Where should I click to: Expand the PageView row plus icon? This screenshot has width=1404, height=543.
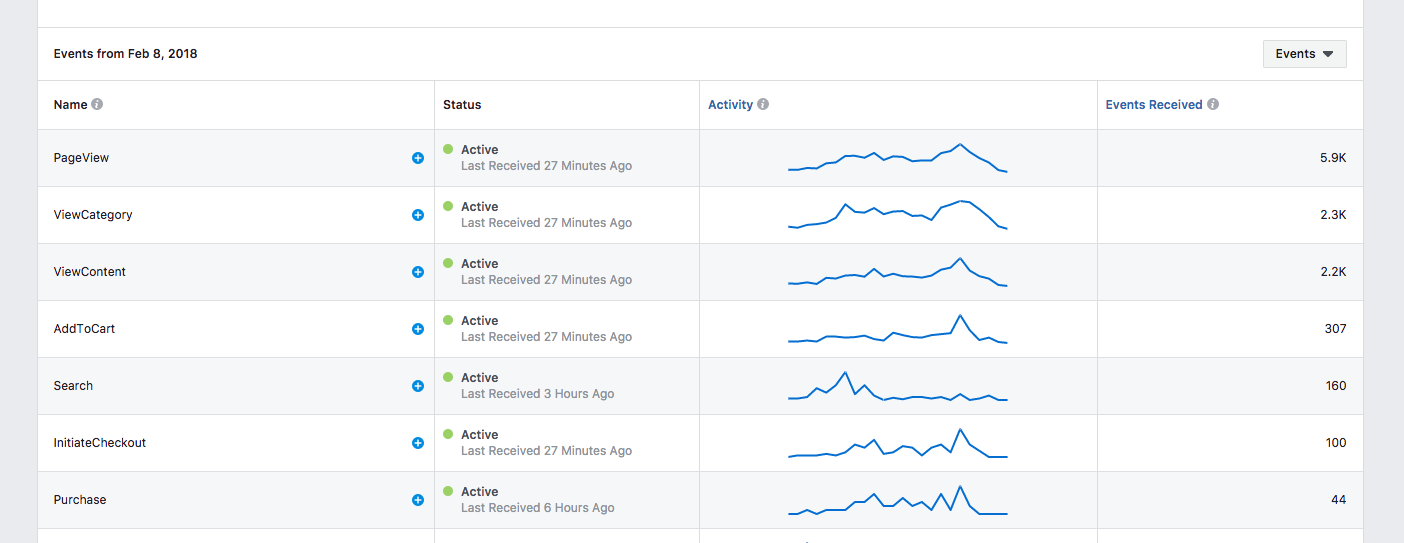point(418,158)
